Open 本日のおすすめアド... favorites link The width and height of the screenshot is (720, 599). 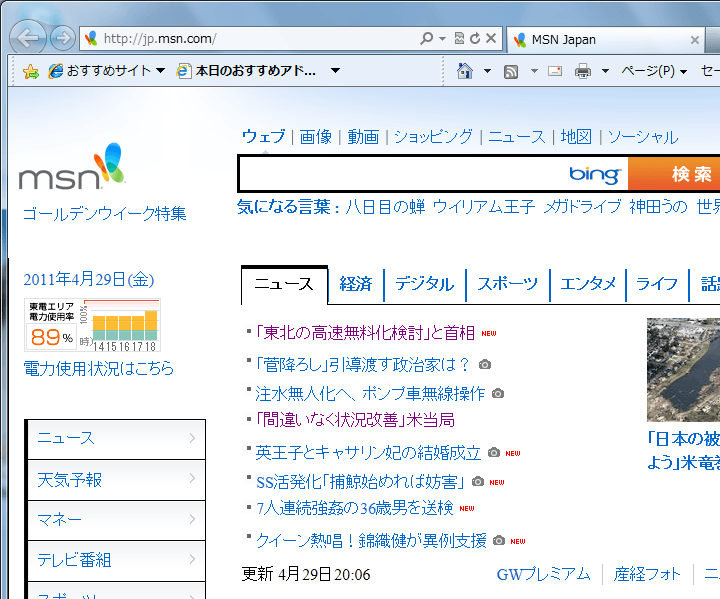(247, 71)
